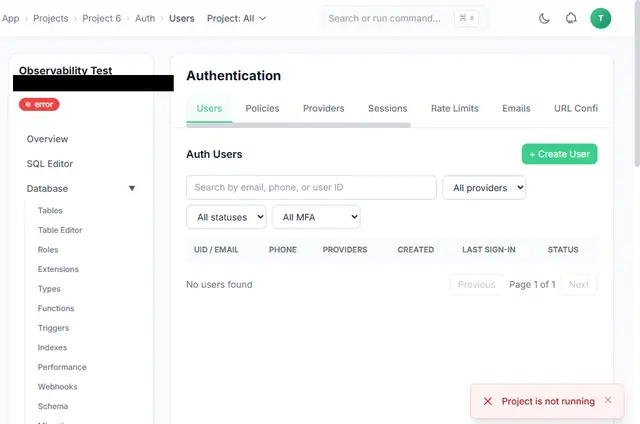Open the green T user avatar
This screenshot has width=640, height=424.
(x=600, y=18)
